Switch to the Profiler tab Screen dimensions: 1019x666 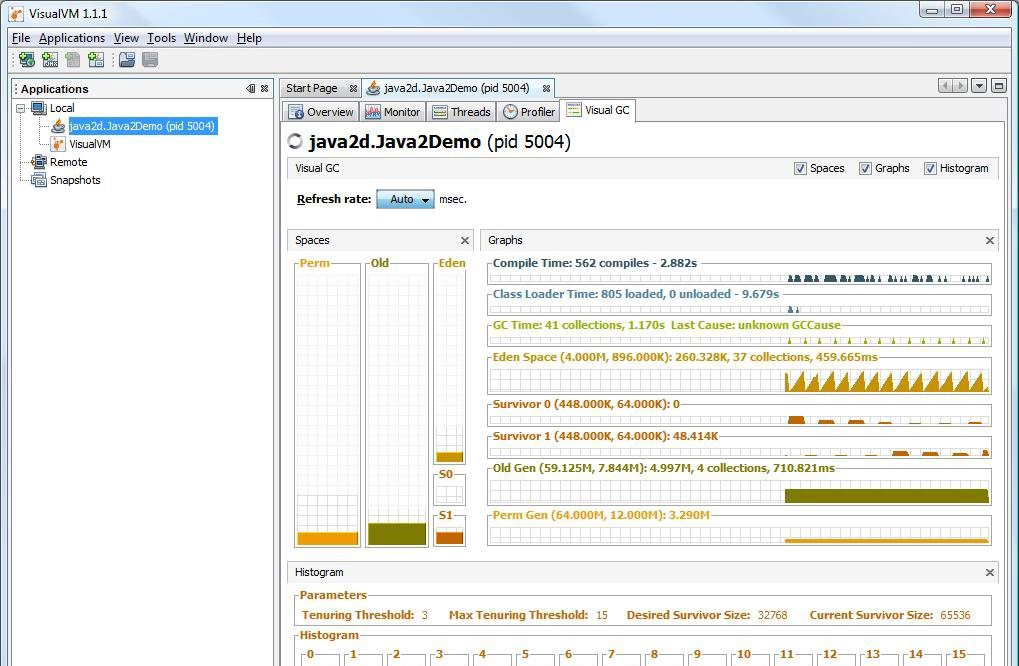[x=529, y=112]
